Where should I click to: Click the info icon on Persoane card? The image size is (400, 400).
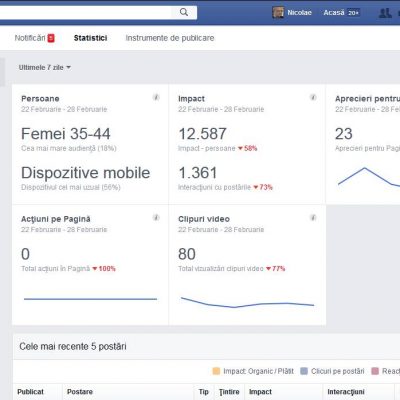click(x=156, y=97)
